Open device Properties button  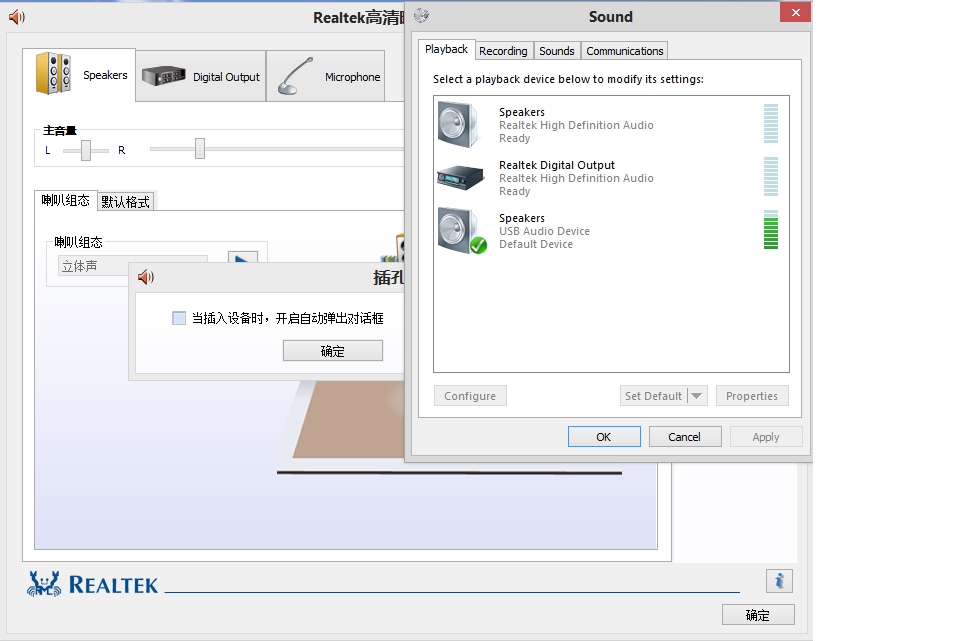pos(752,395)
